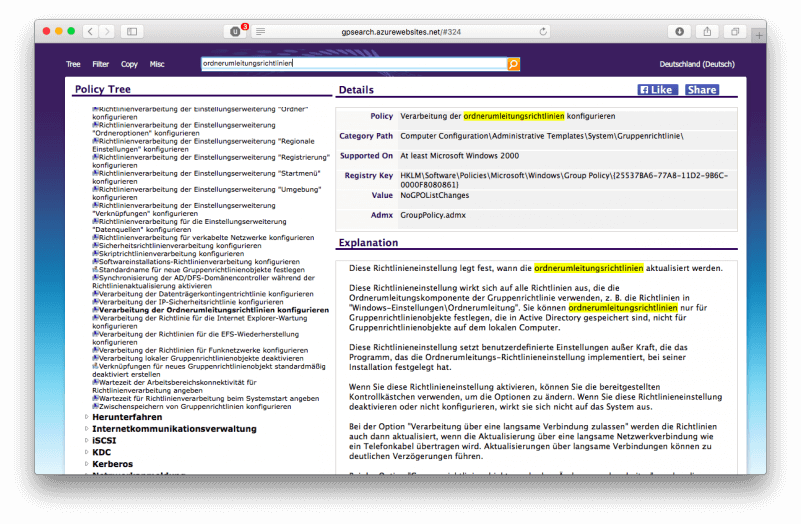
Task: Toggle the Safari sidebar button
Action: click(132, 32)
